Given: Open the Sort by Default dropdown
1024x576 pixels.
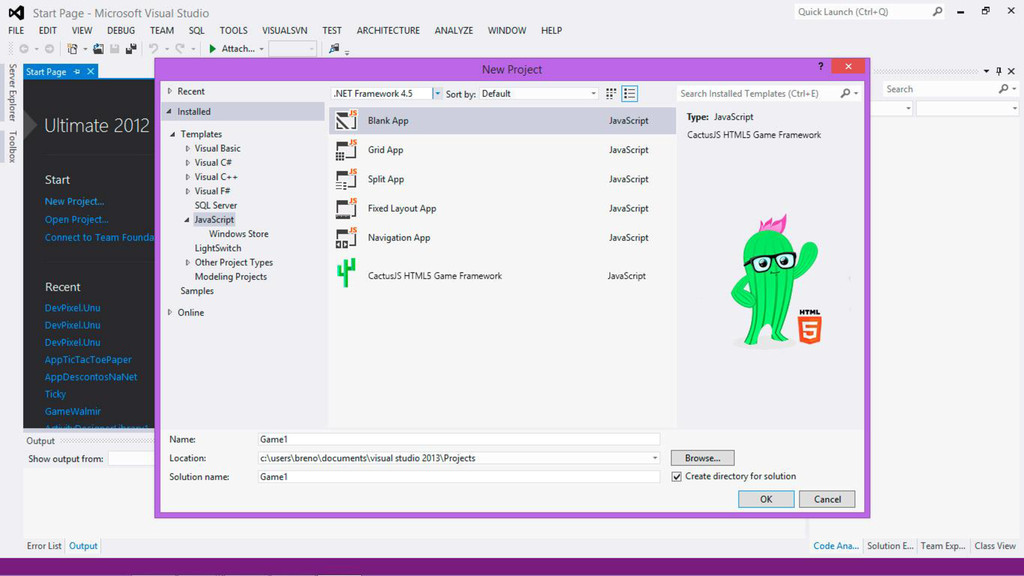Looking at the screenshot, I should [593, 93].
